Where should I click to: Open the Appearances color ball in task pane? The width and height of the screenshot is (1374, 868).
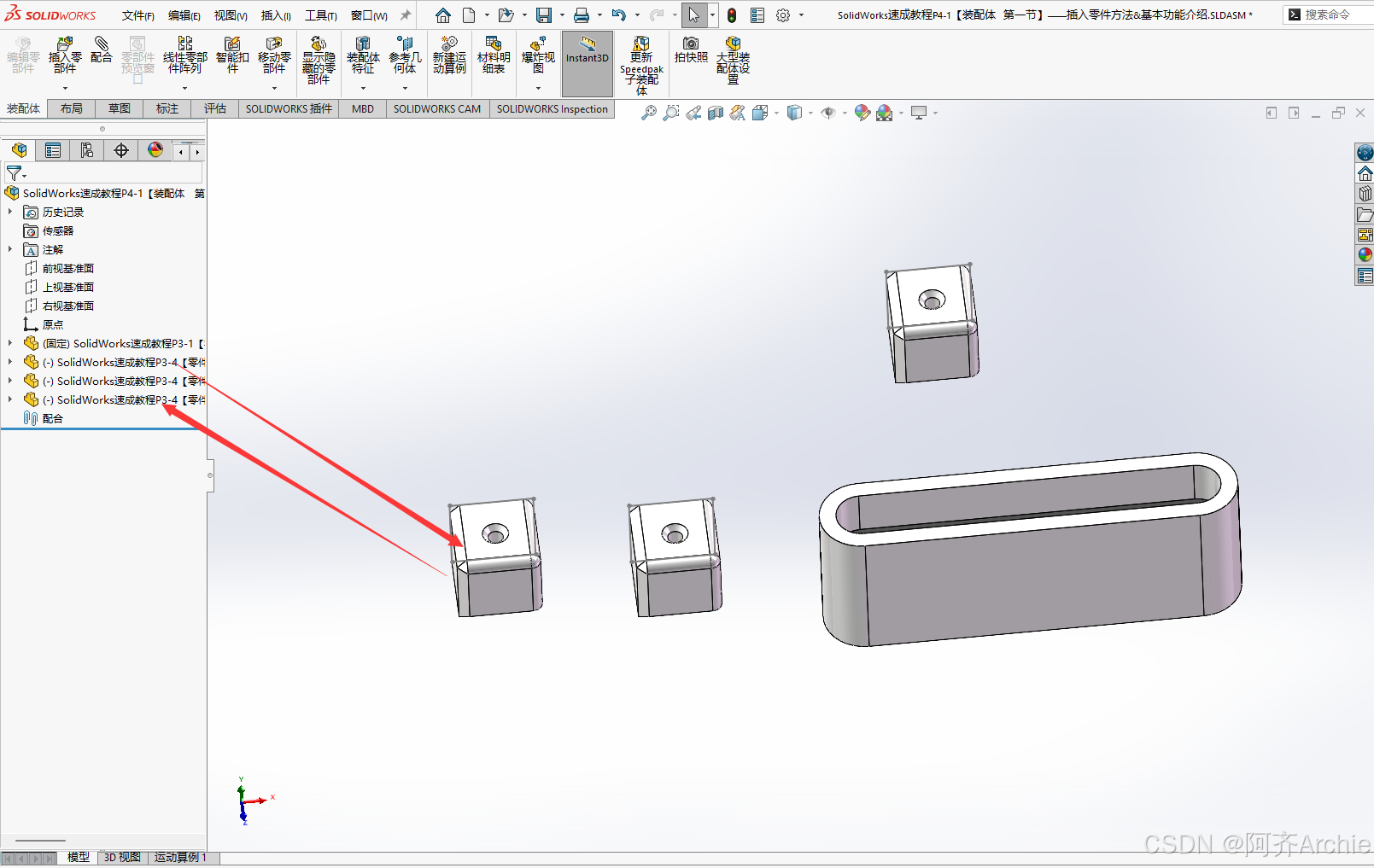pyautogui.click(x=1365, y=254)
